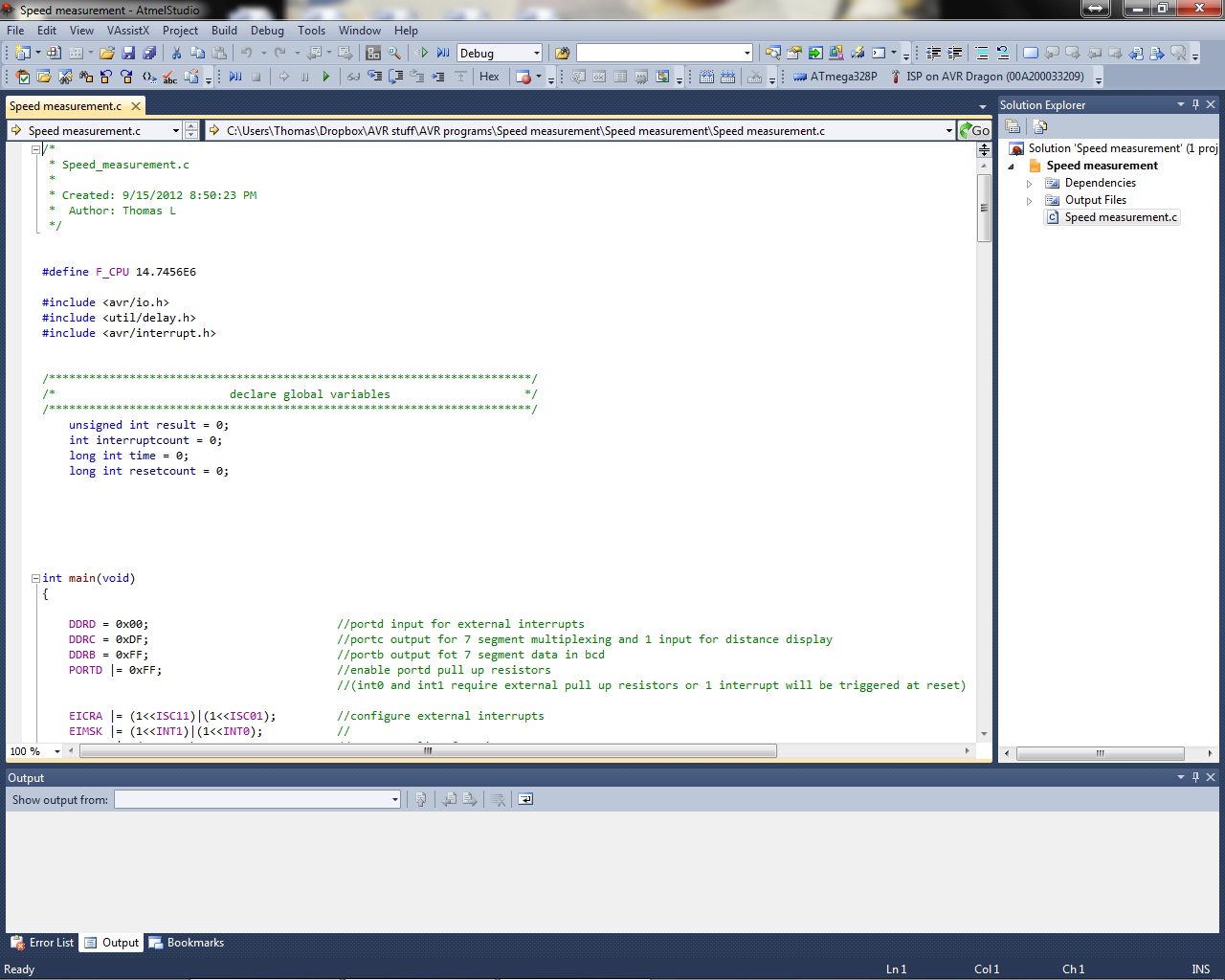Pin the Solution Explorer panel
This screenshot has width=1225, height=980.
(x=1195, y=104)
